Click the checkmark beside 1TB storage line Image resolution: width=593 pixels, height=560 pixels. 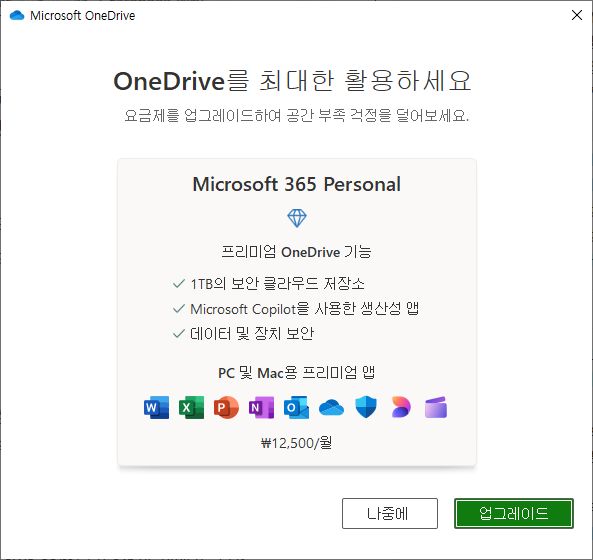pos(179,283)
